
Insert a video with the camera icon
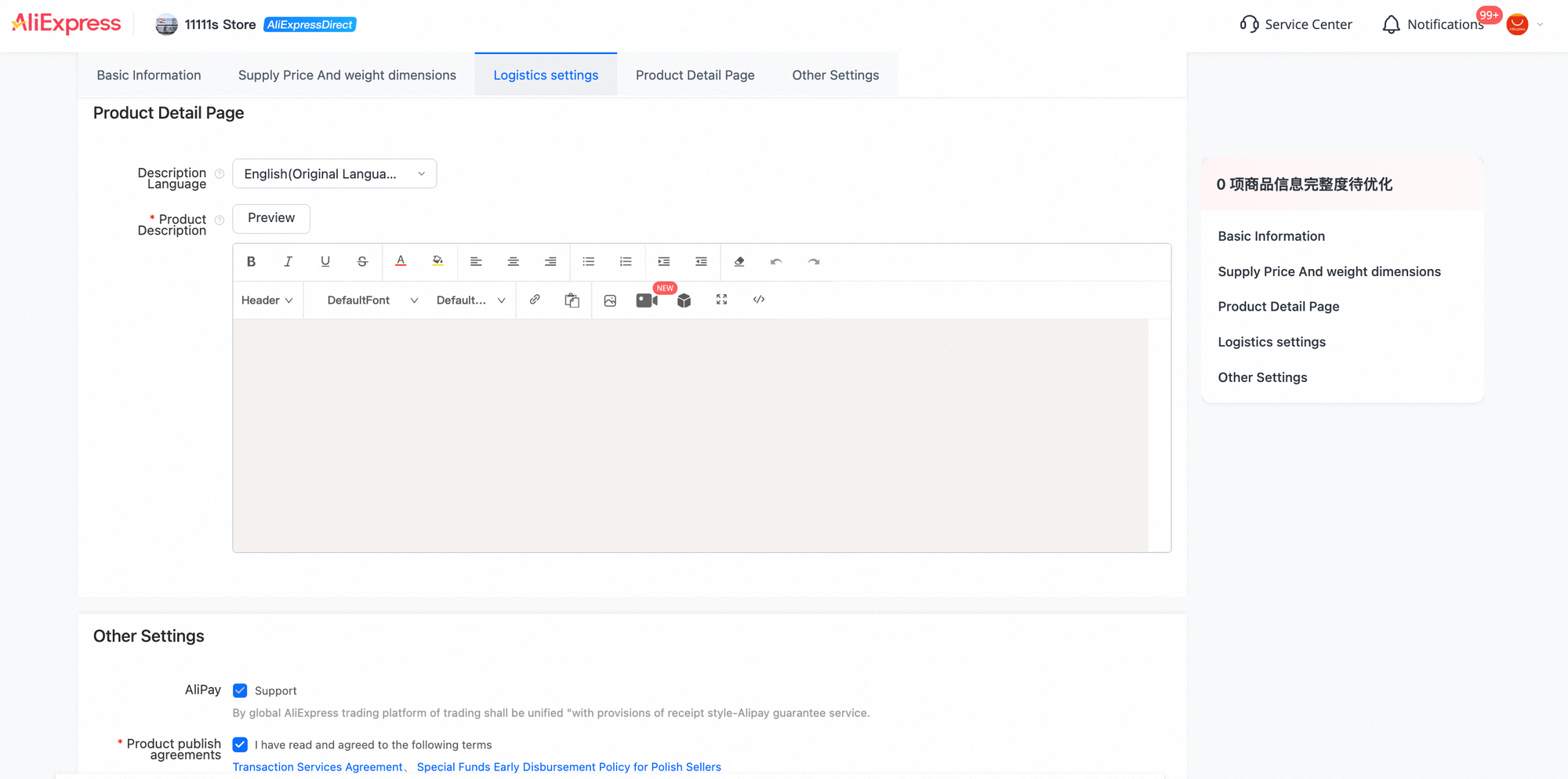647,300
